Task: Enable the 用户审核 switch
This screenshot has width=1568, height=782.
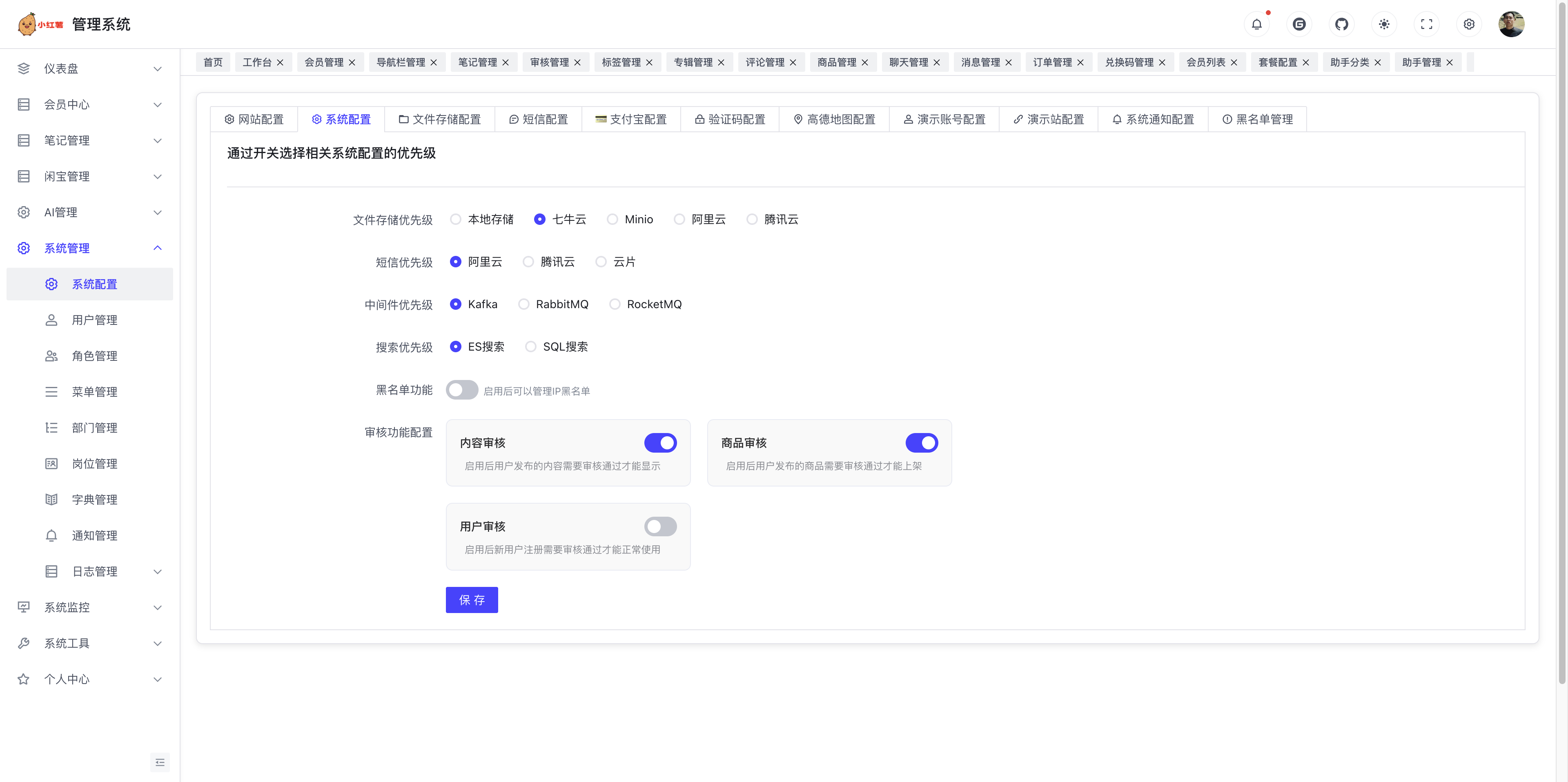Action: (x=660, y=527)
